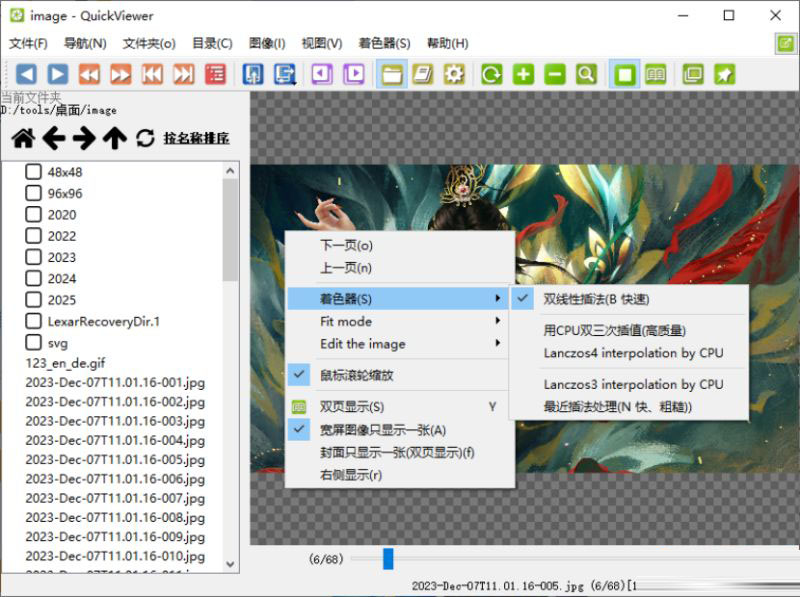Toggle 鼠标滚轮缩放 menu option
This screenshot has width=800, height=597.
coord(397,376)
